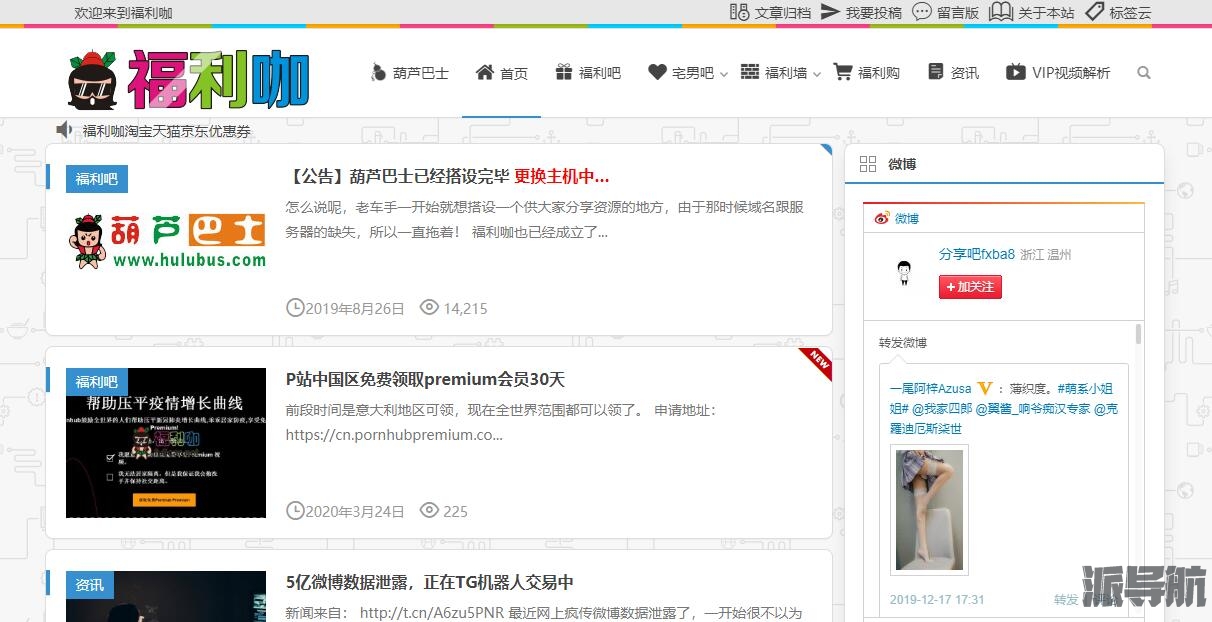Click the shopping cart icon for 福利购
The height and width of the screenshot is (622, 1212).
[x=843, y=72]
